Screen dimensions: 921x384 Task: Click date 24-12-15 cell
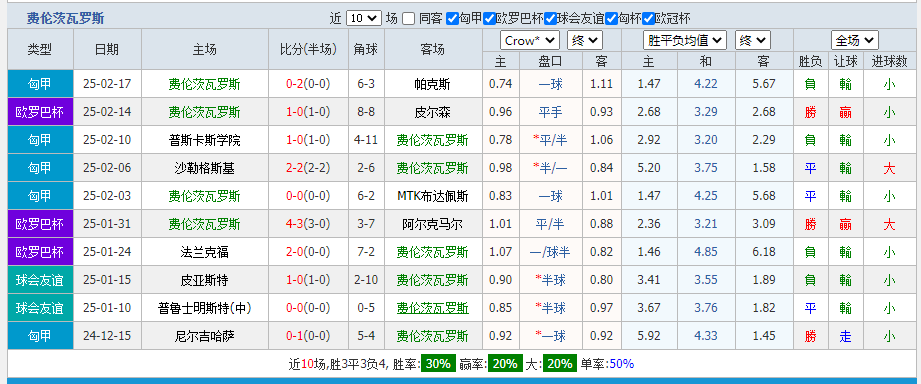[107, 336]
